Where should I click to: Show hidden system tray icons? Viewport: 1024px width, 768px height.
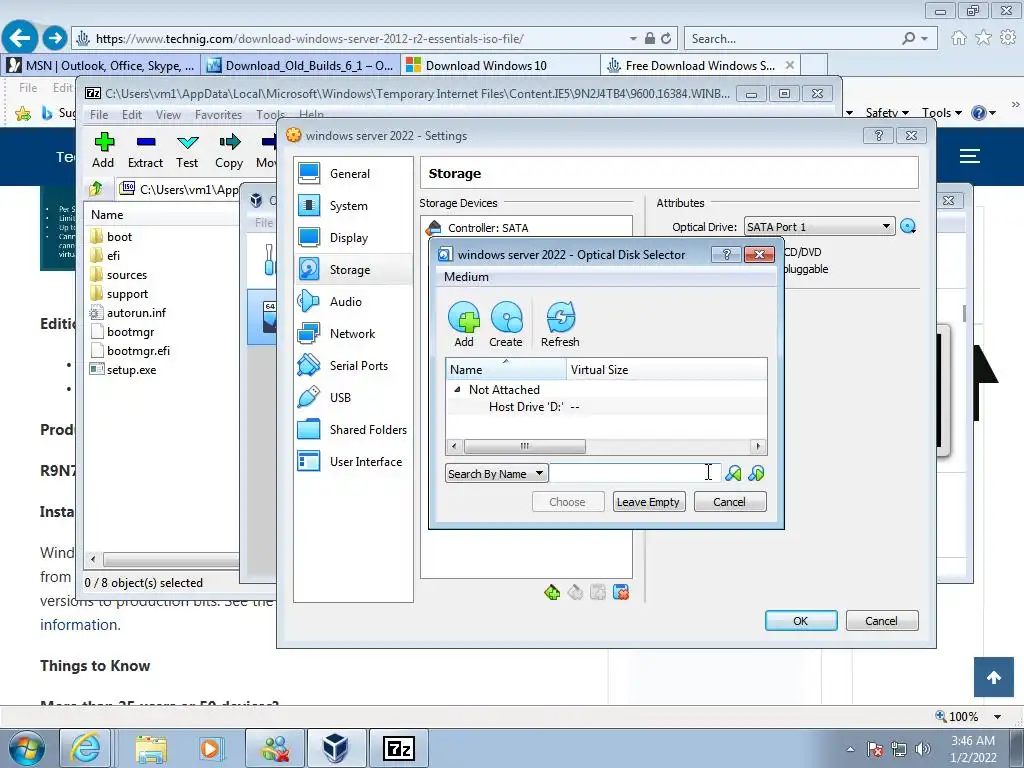(850, 749)
